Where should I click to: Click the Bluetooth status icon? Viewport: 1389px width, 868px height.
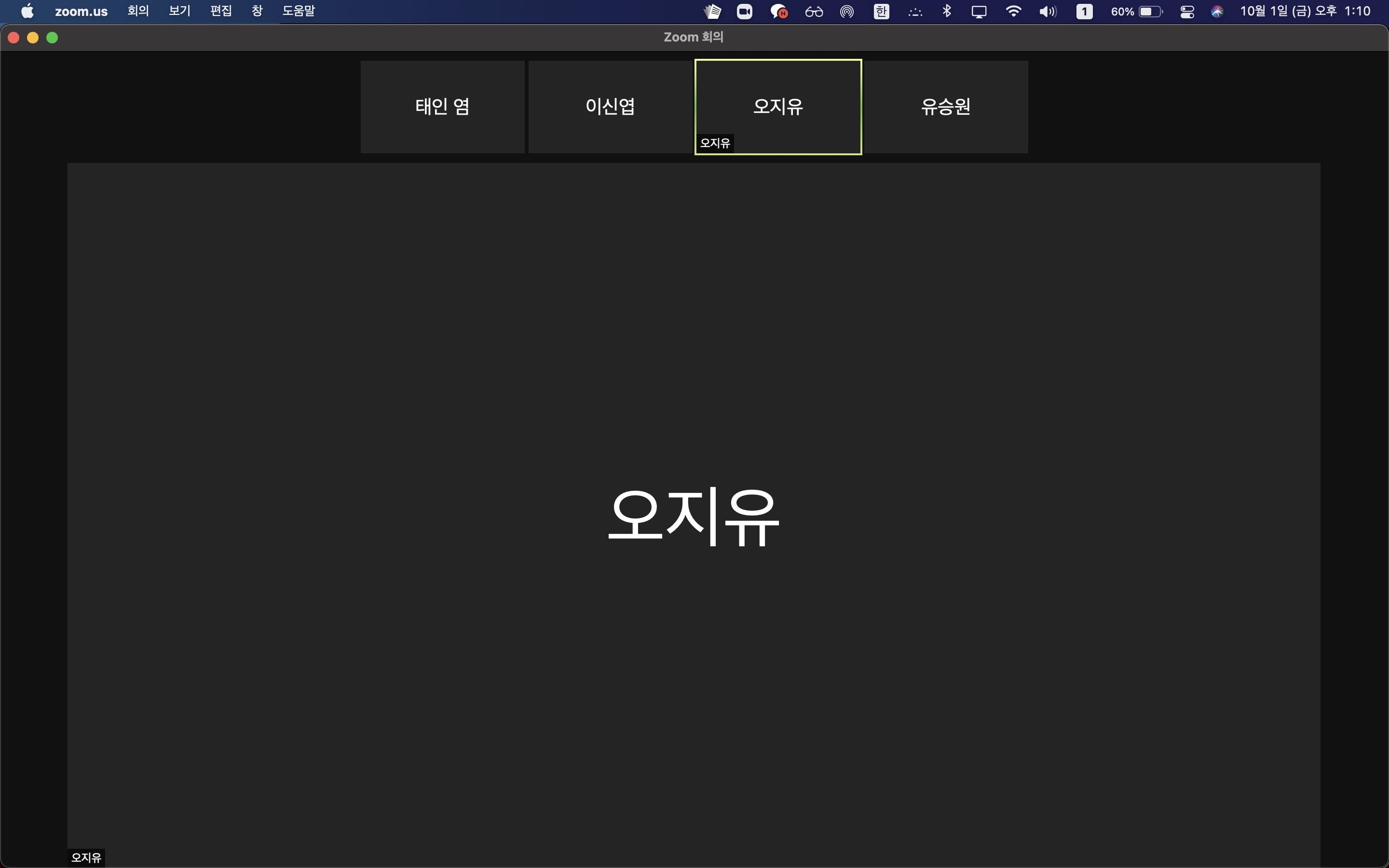[x=947, y=12]
